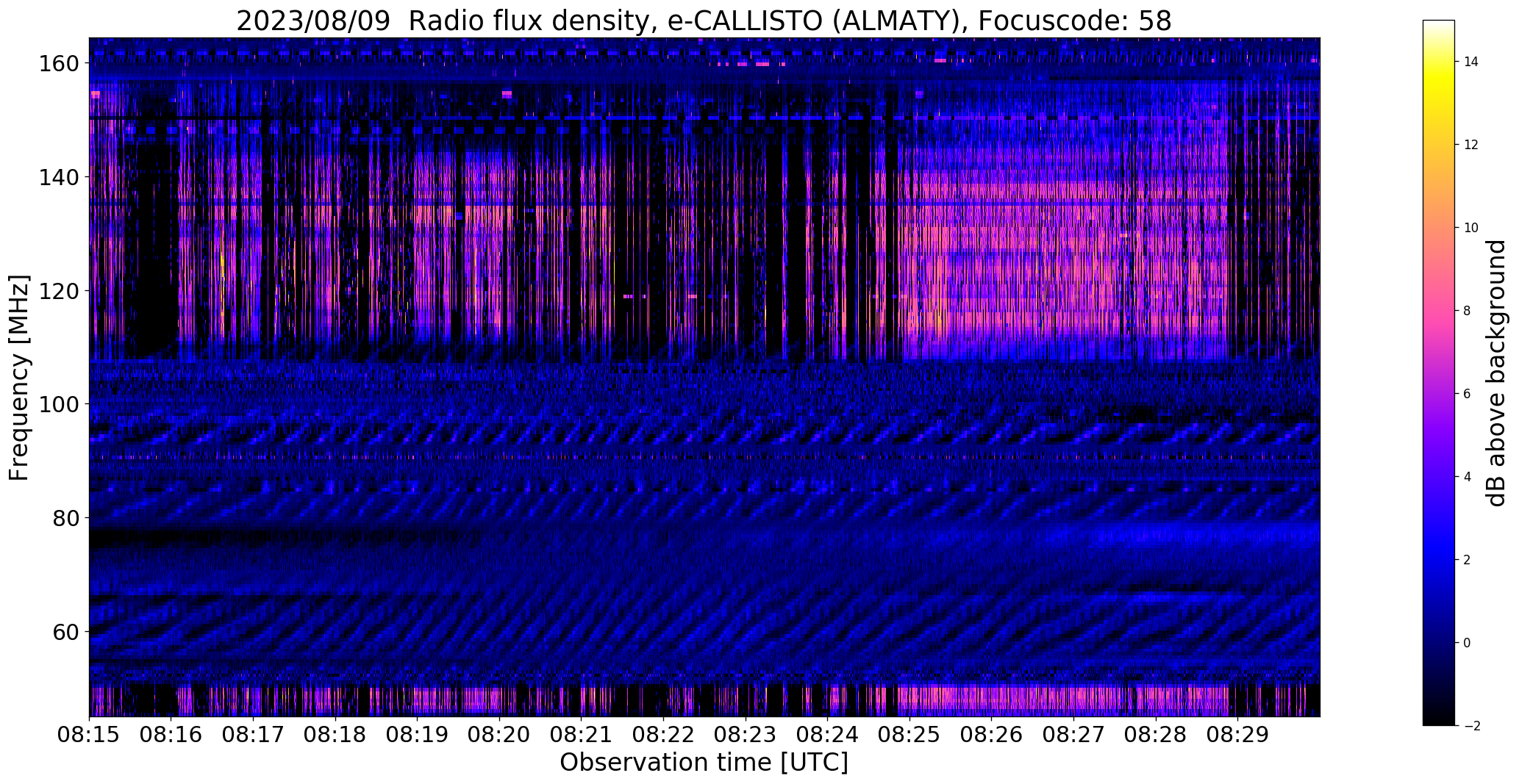Click the 08:26 time tick label

click(x=992, y=735)
